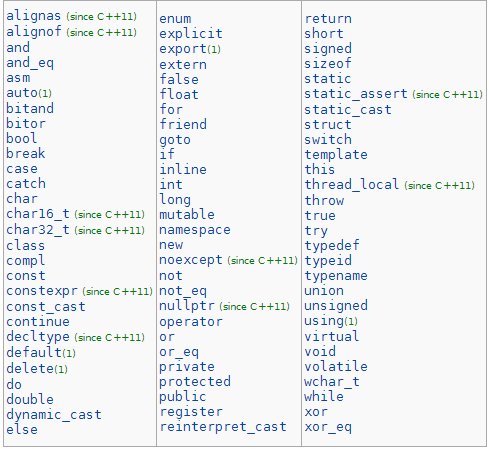This screenshot has width=489, height=449.
Task: Click the explicit keyword link
Action: point(191,34)
